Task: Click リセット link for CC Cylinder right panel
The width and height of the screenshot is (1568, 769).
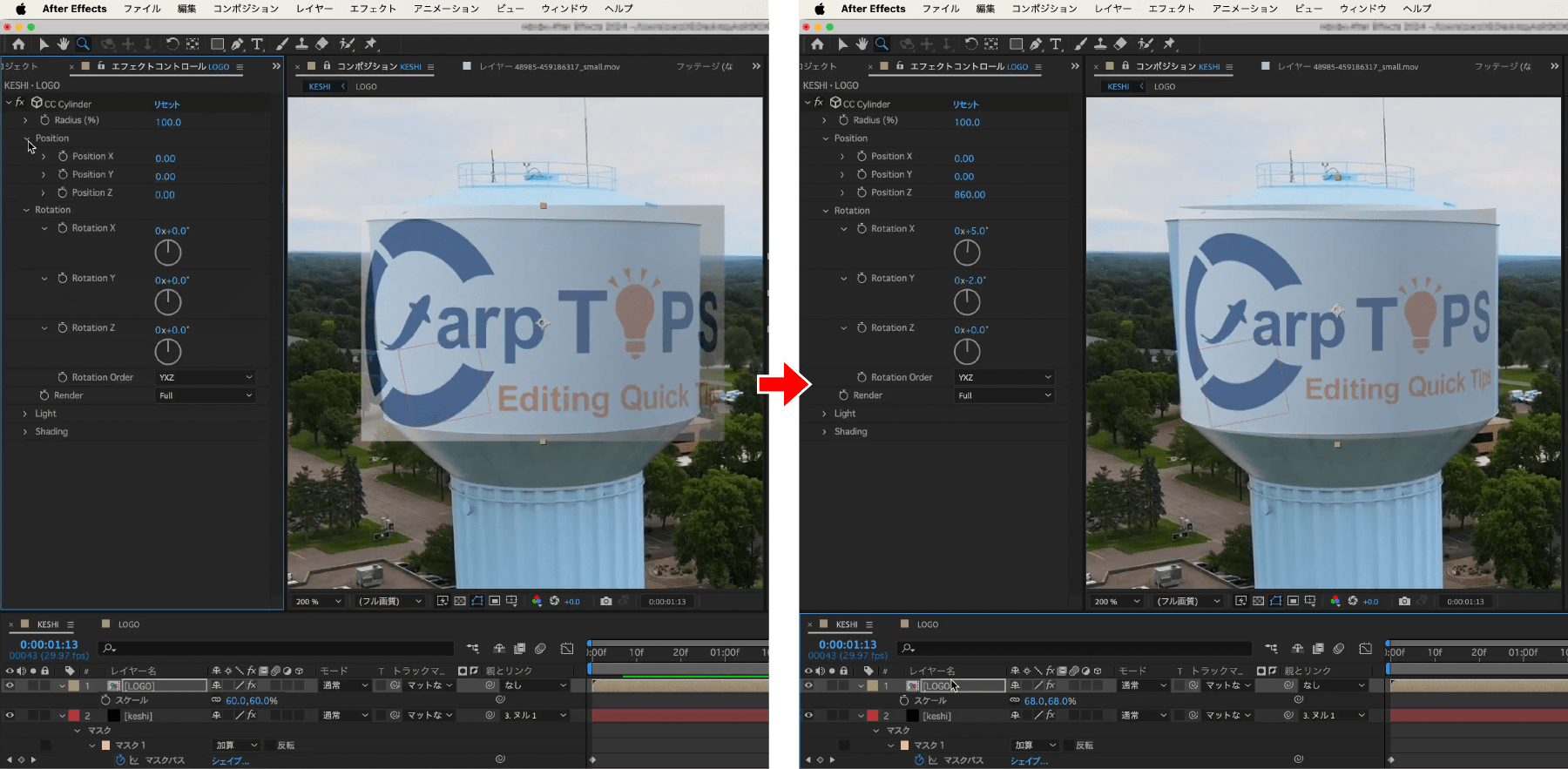Action: tap(966, 105)
